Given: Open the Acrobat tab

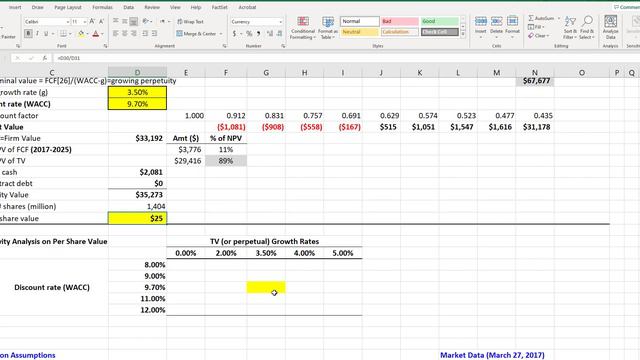Looking at the screenshot, I should pos(247,7).
